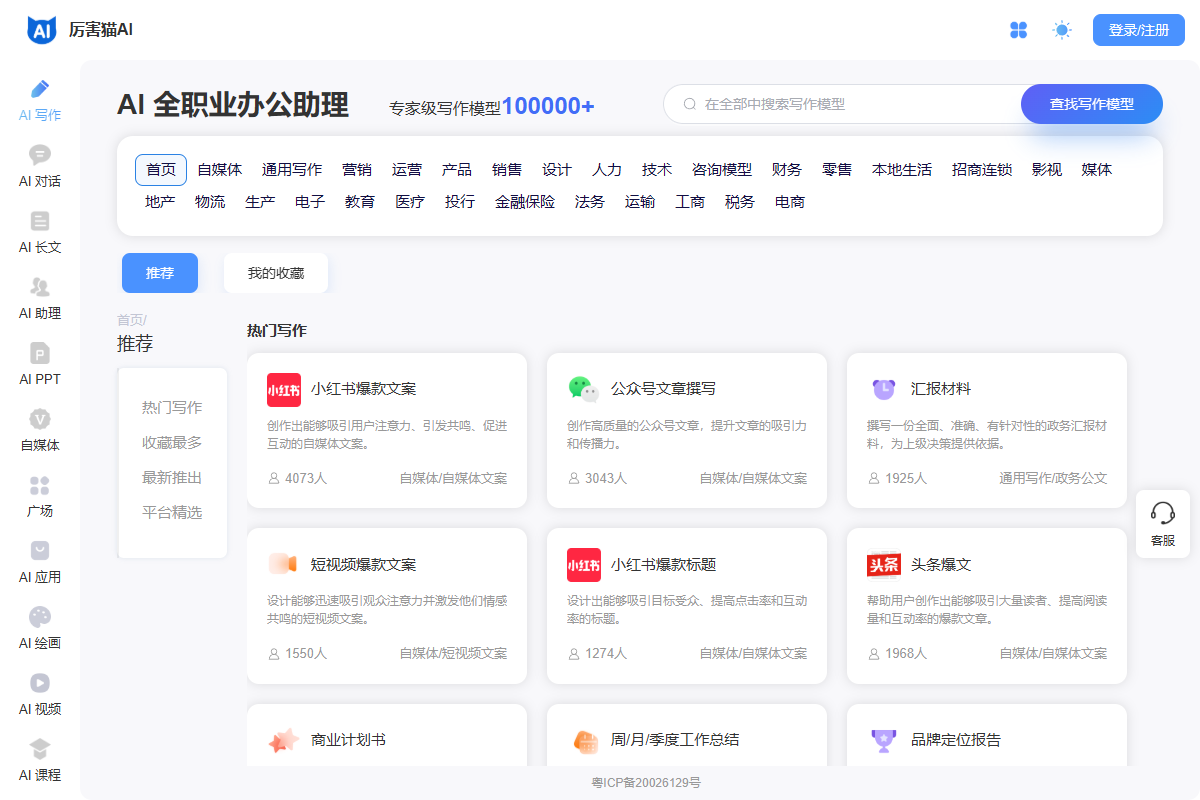Go to the AI 绘画 palette icon
Screen dimensions: 1200x800
click(40, 617)
